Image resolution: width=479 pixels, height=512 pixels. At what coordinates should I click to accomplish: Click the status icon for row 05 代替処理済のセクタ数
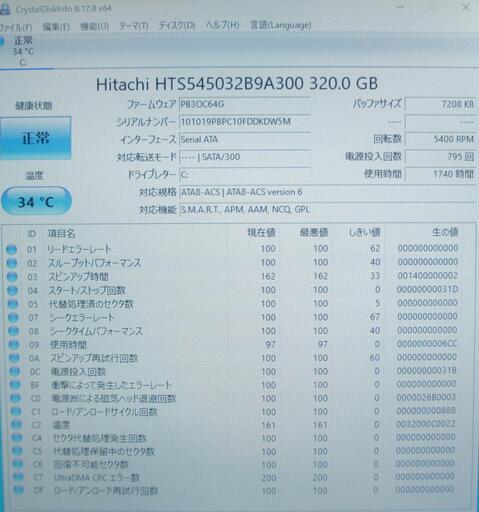click(x=13, y=304)
